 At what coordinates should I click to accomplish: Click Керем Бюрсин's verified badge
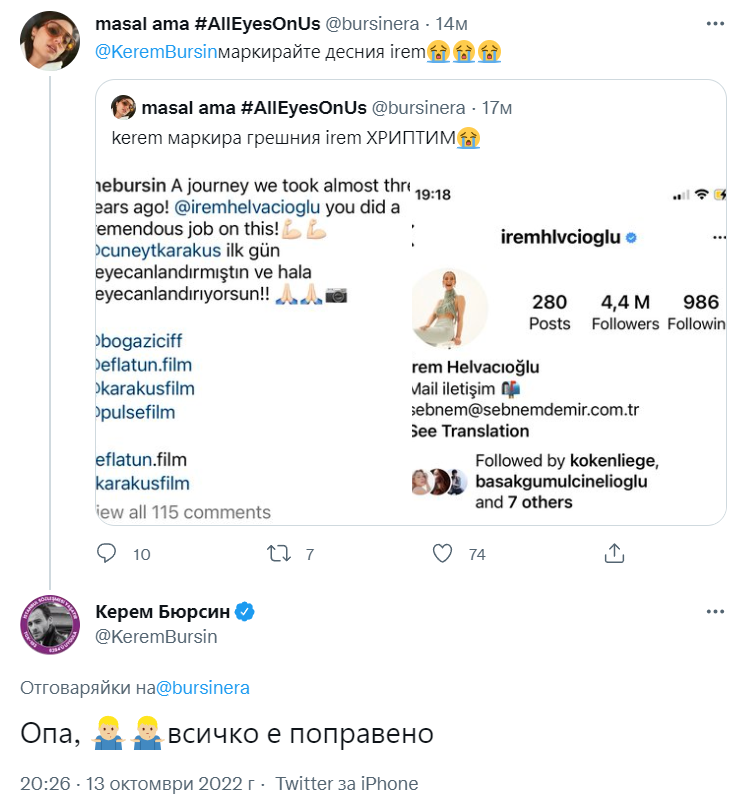245,612
